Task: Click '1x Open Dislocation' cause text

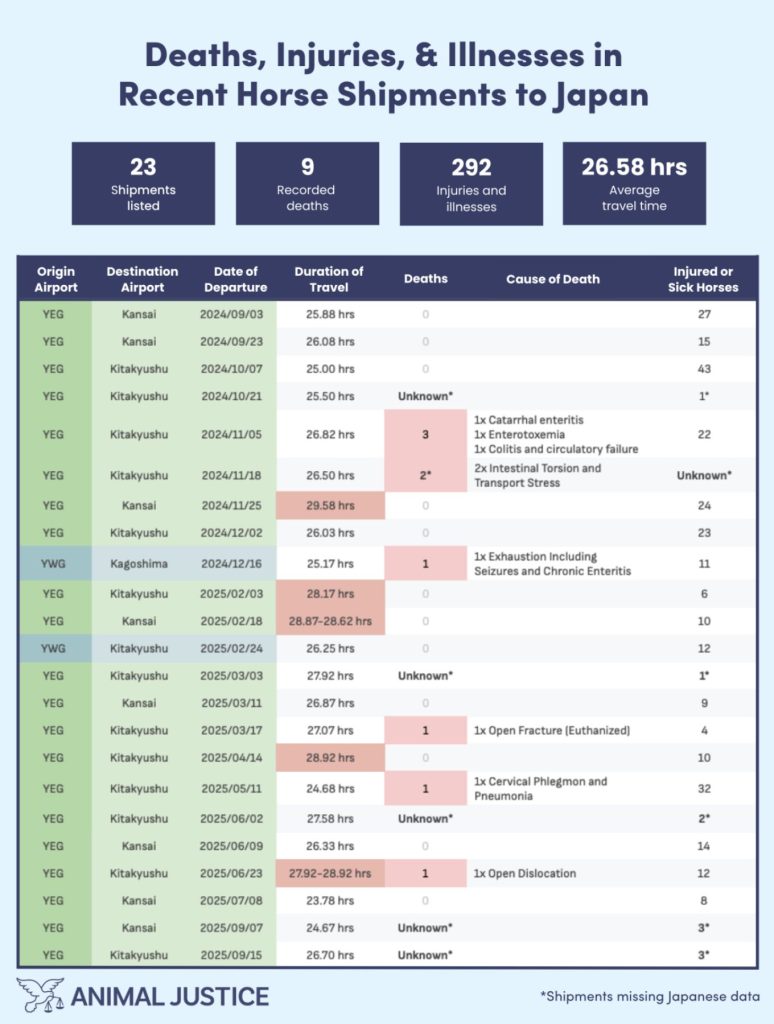Action: [x=525, y=874]
